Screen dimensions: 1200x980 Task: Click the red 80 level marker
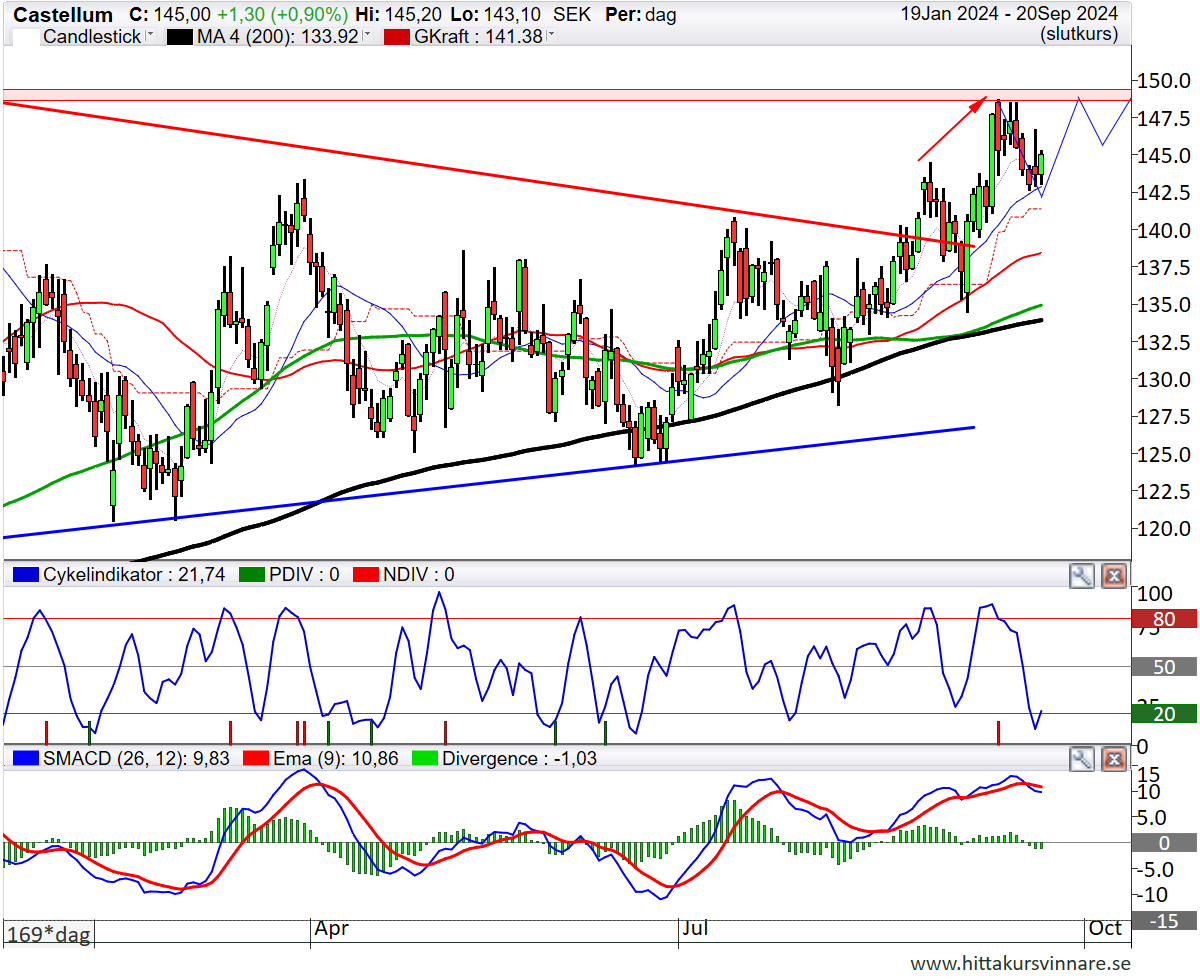1164,619
